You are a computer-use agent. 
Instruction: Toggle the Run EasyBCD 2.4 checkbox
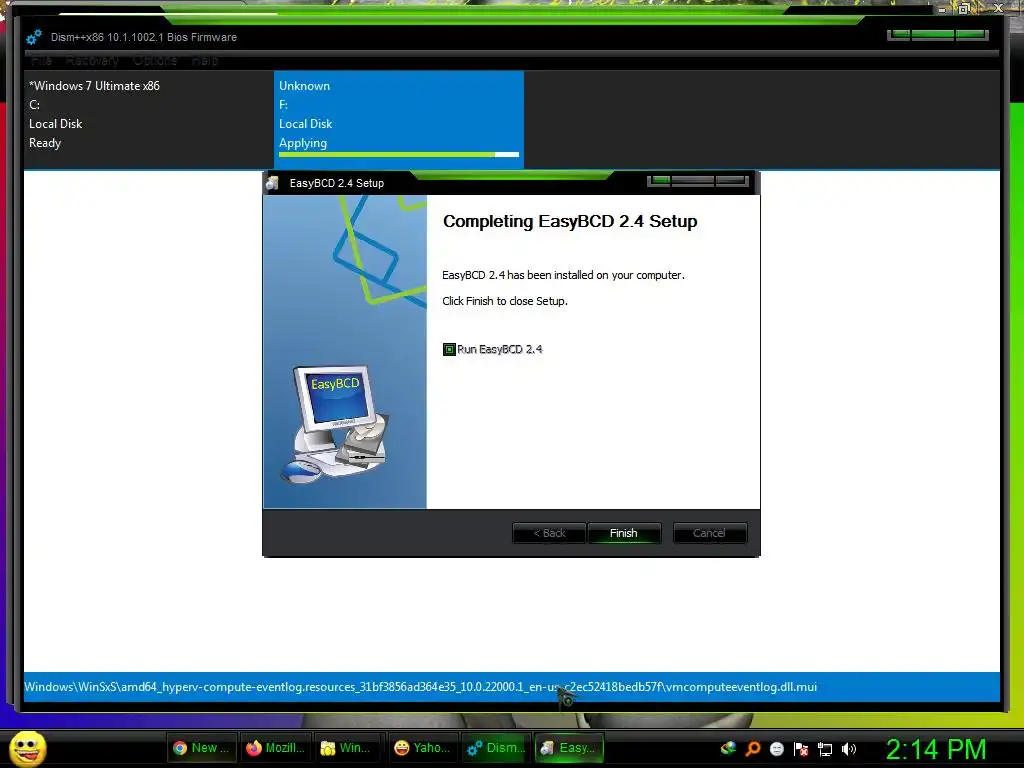click(449, 349)
